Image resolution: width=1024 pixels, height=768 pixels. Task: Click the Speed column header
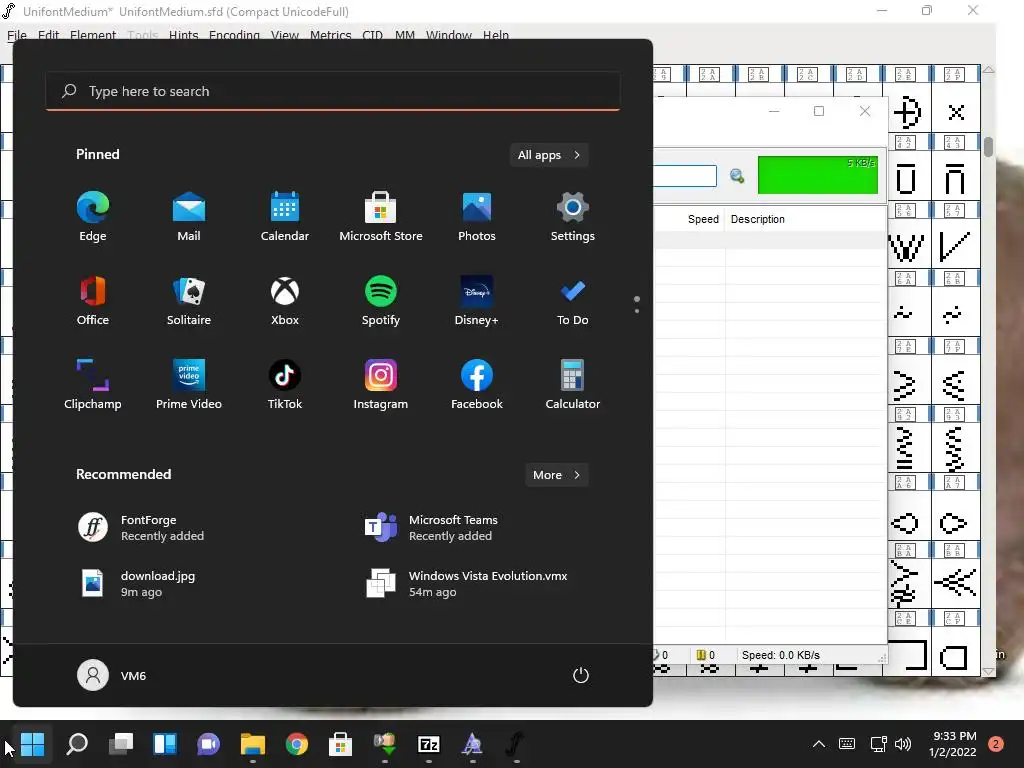pos(703,219)
